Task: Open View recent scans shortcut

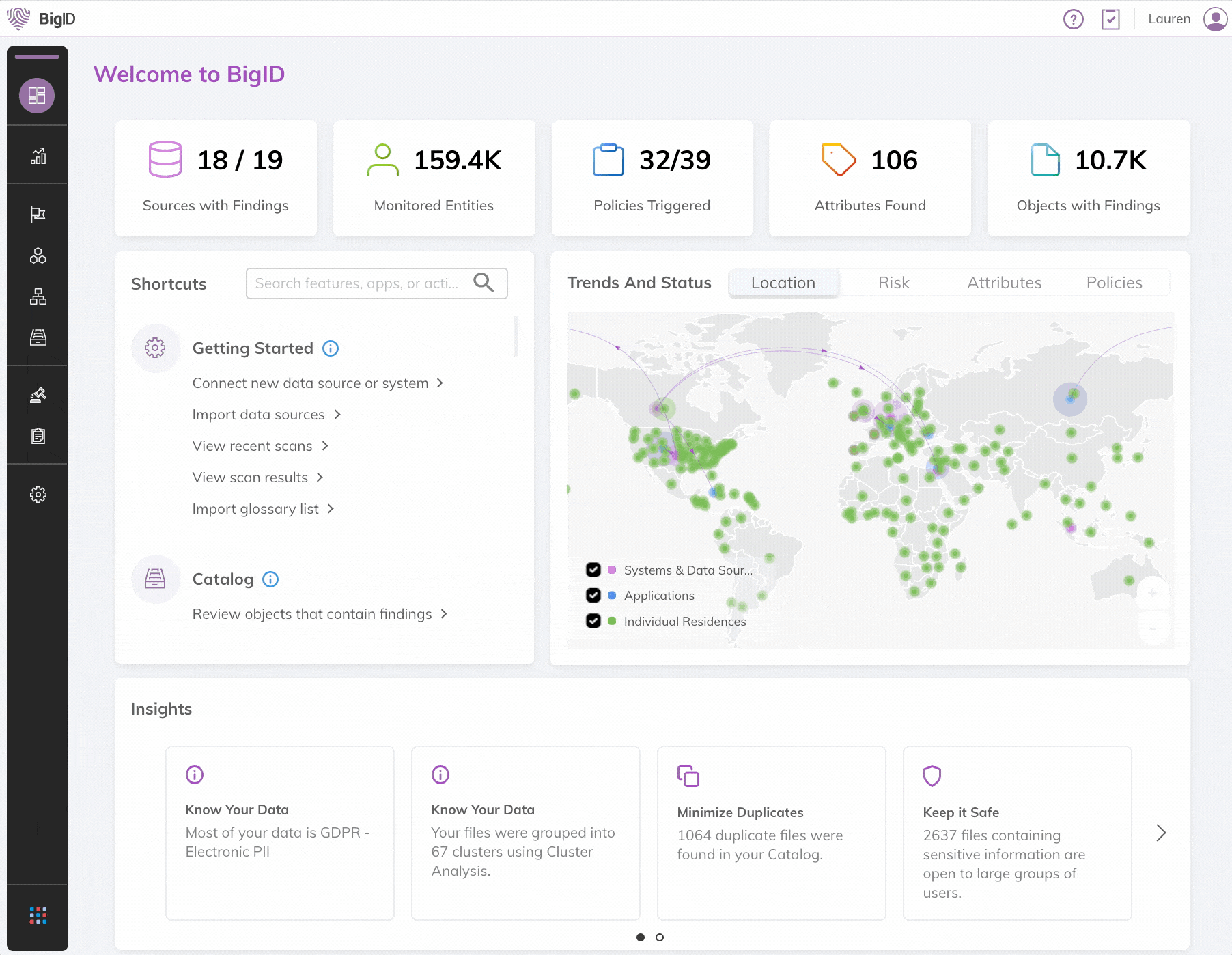Action: tap(260, 446)
